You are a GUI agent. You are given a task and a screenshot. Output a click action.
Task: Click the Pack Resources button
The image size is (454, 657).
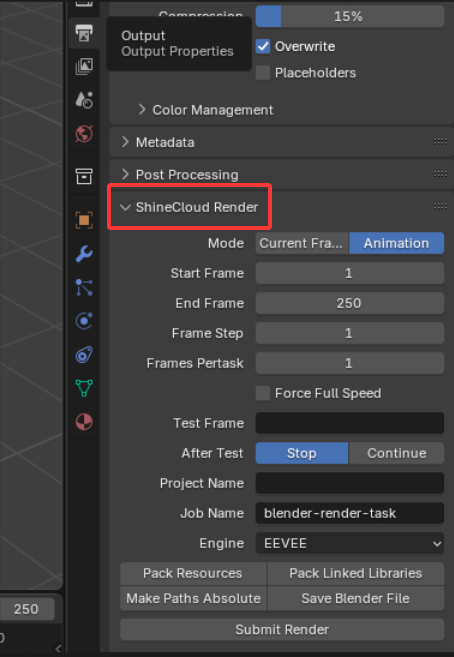pos(193,573)
